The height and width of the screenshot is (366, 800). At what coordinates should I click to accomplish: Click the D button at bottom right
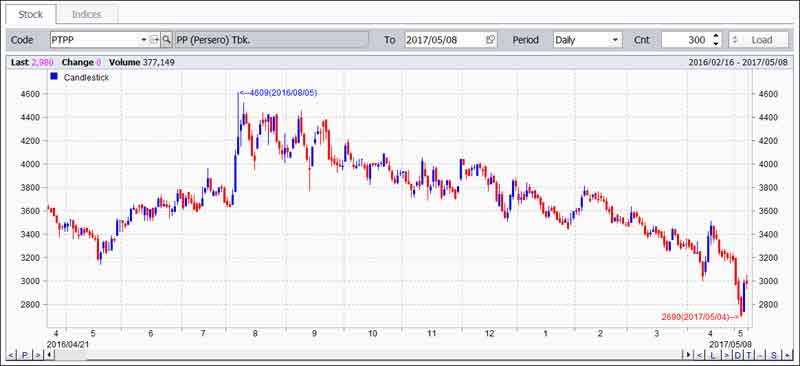[x=738, y=355]
